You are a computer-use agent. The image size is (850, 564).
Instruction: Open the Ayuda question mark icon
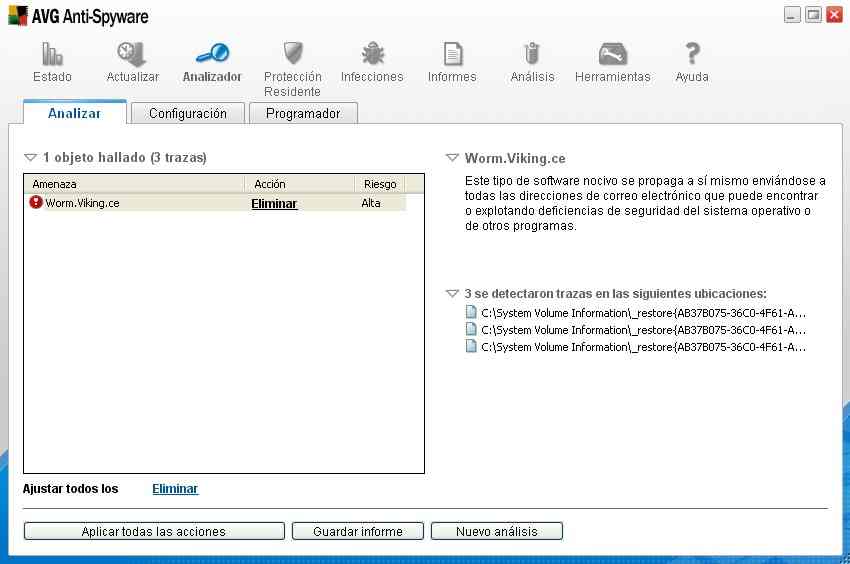click(692, 55)
